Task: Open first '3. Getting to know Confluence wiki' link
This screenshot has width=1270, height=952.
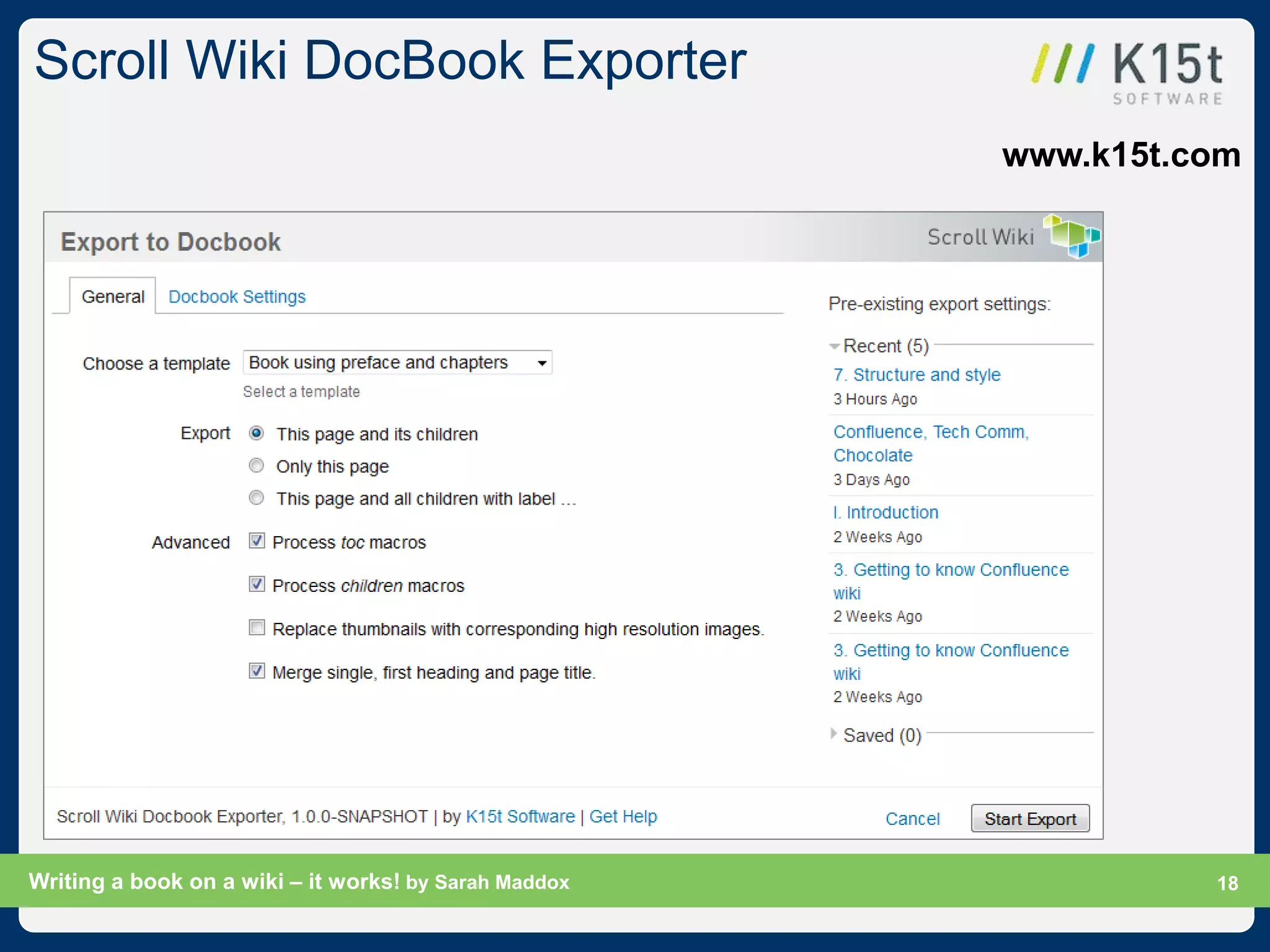Action: click(x=951, y=581)
